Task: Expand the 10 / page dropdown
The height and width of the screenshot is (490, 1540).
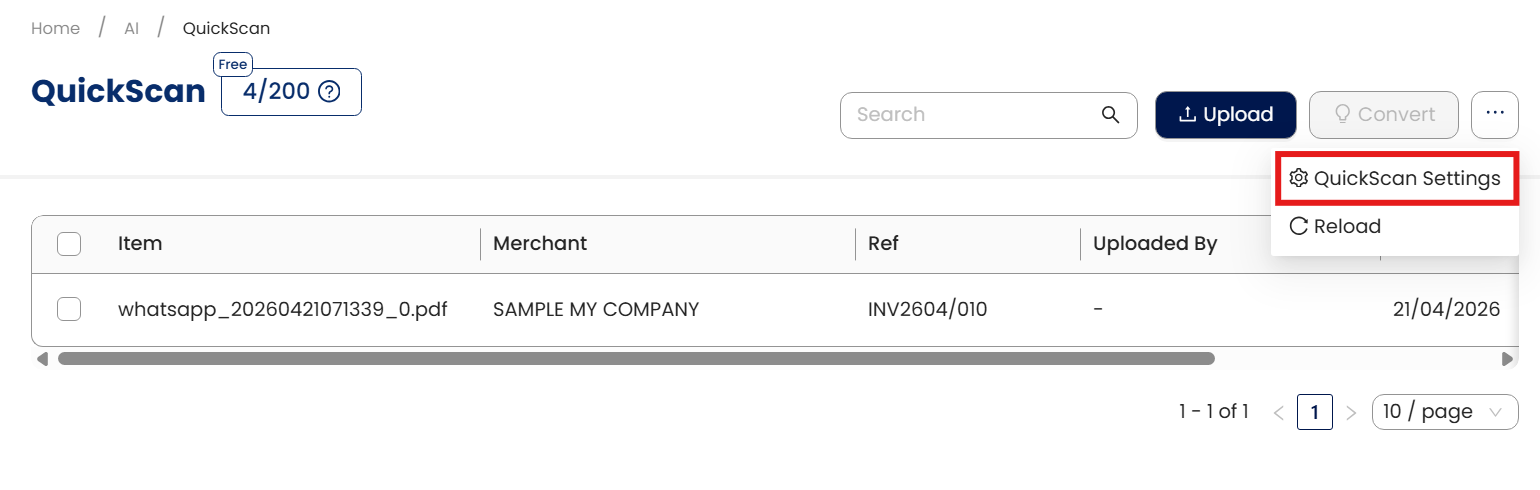Action: 1445,412
